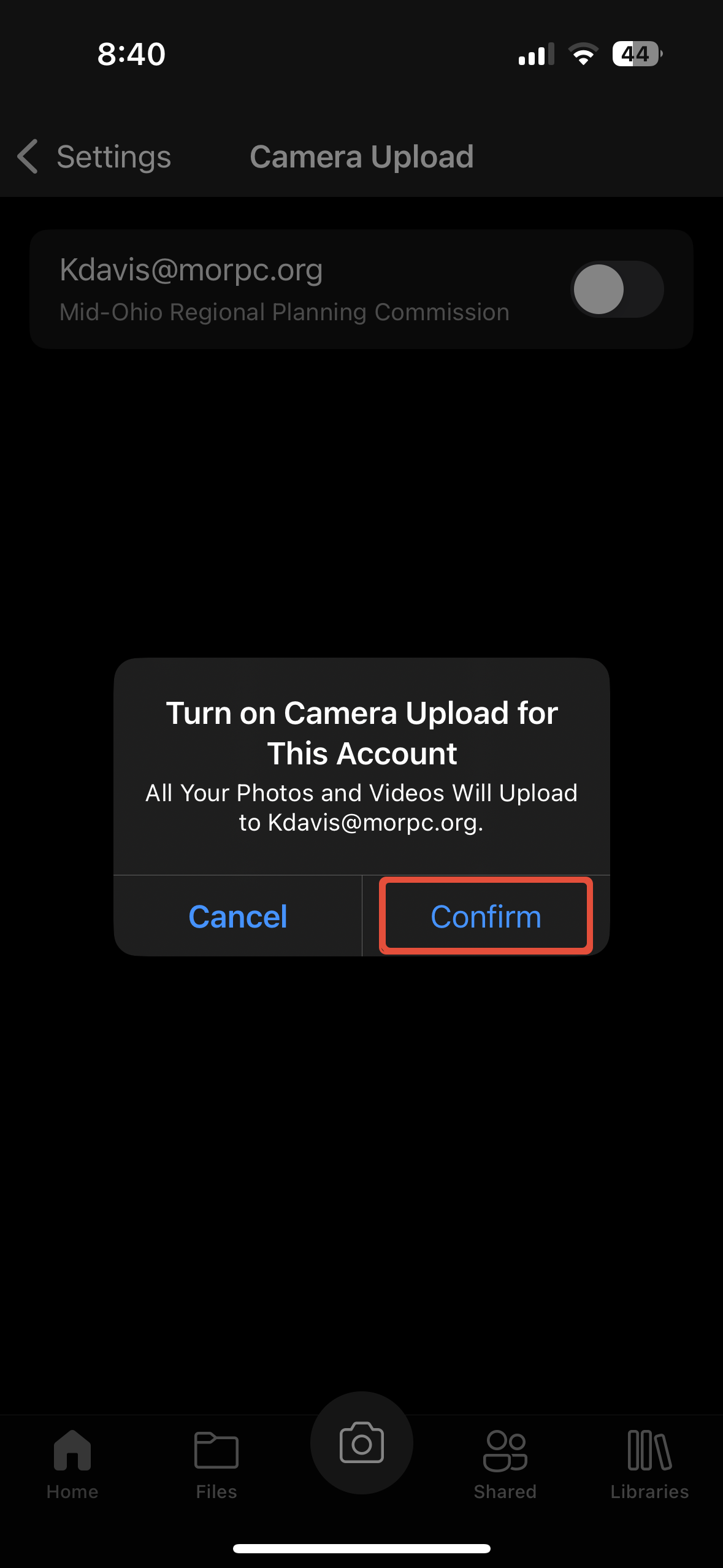Tap the folder icon for Files
The width and height of the screenshot is (723, 1568).
[216, 1450]
